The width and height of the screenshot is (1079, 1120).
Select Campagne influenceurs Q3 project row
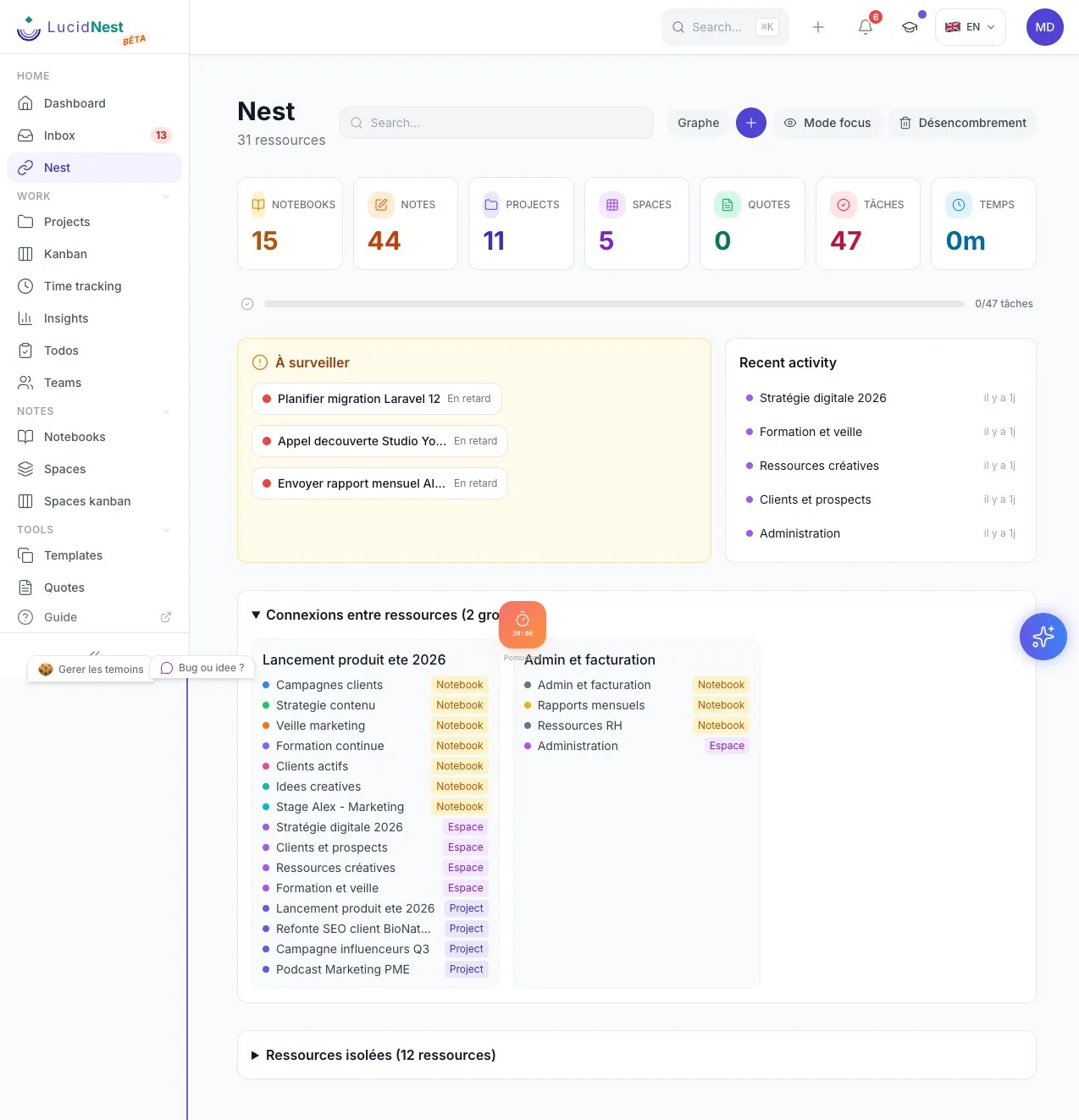tap(375, 949)
